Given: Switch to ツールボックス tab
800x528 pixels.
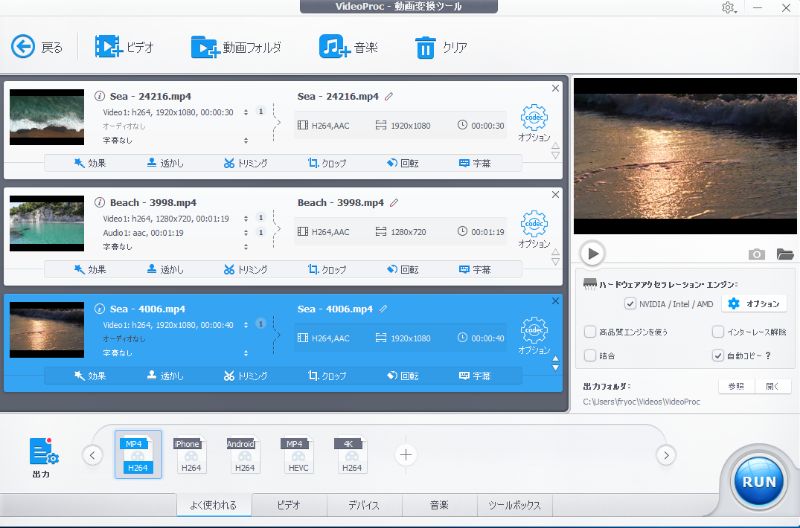Looking at the screenshot, I should (515, 505).
